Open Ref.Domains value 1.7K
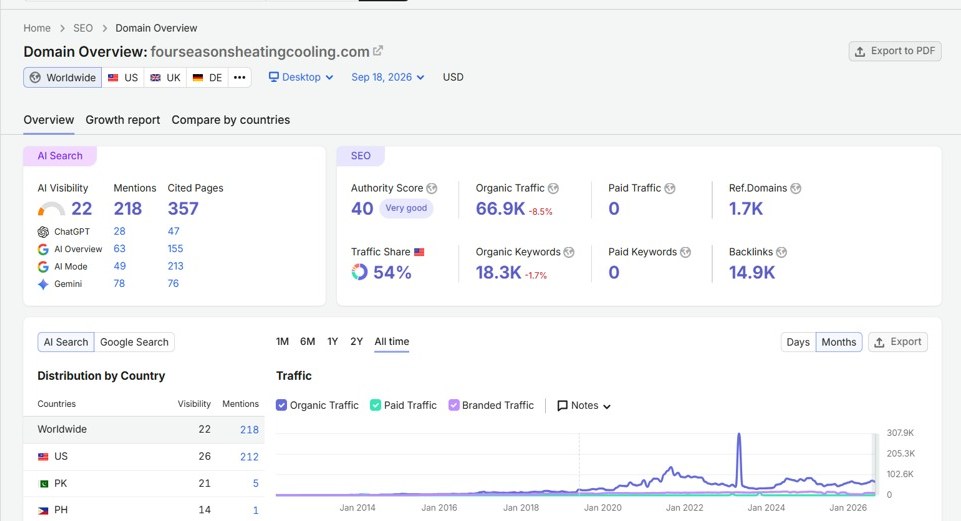The height and width of the screenshot is (521, 961). pyautogui.click(x=746, y=209)
